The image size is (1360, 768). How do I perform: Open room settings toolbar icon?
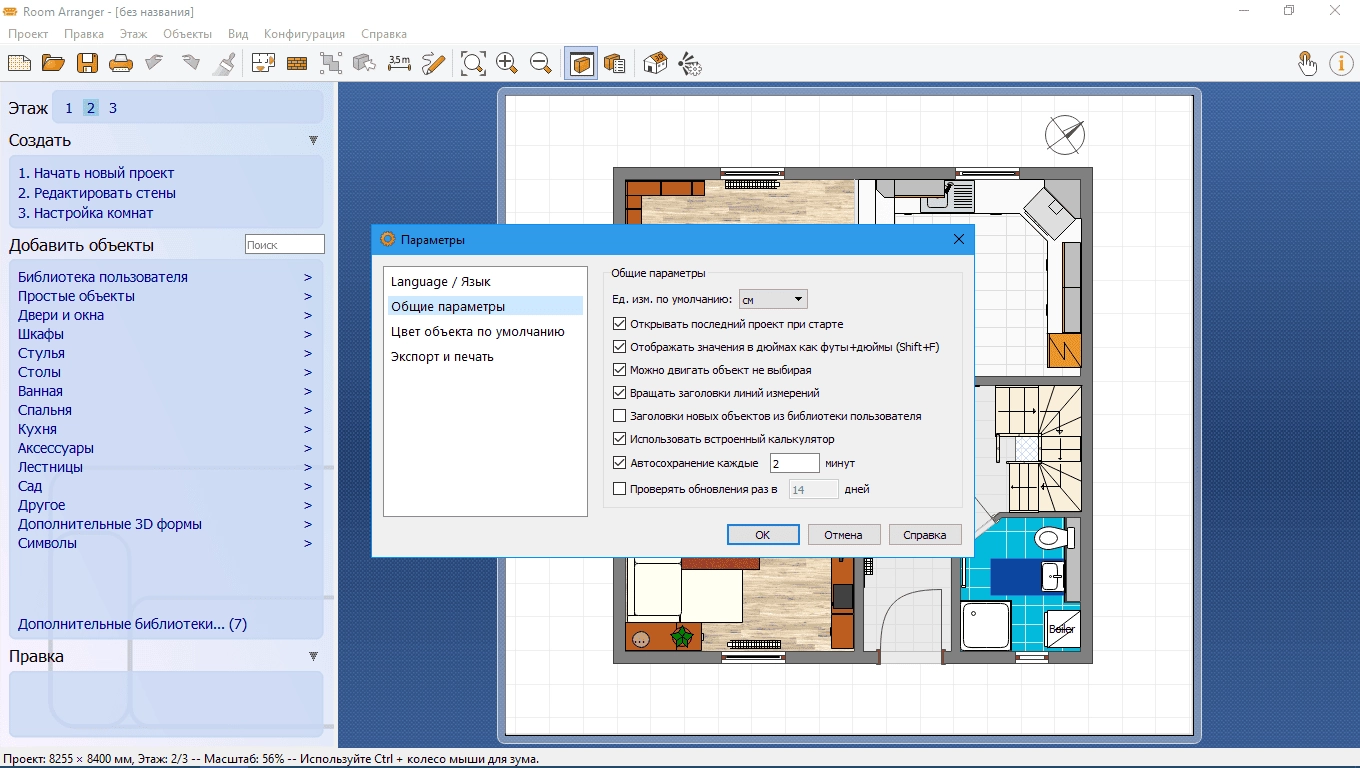tap(263, 63)
